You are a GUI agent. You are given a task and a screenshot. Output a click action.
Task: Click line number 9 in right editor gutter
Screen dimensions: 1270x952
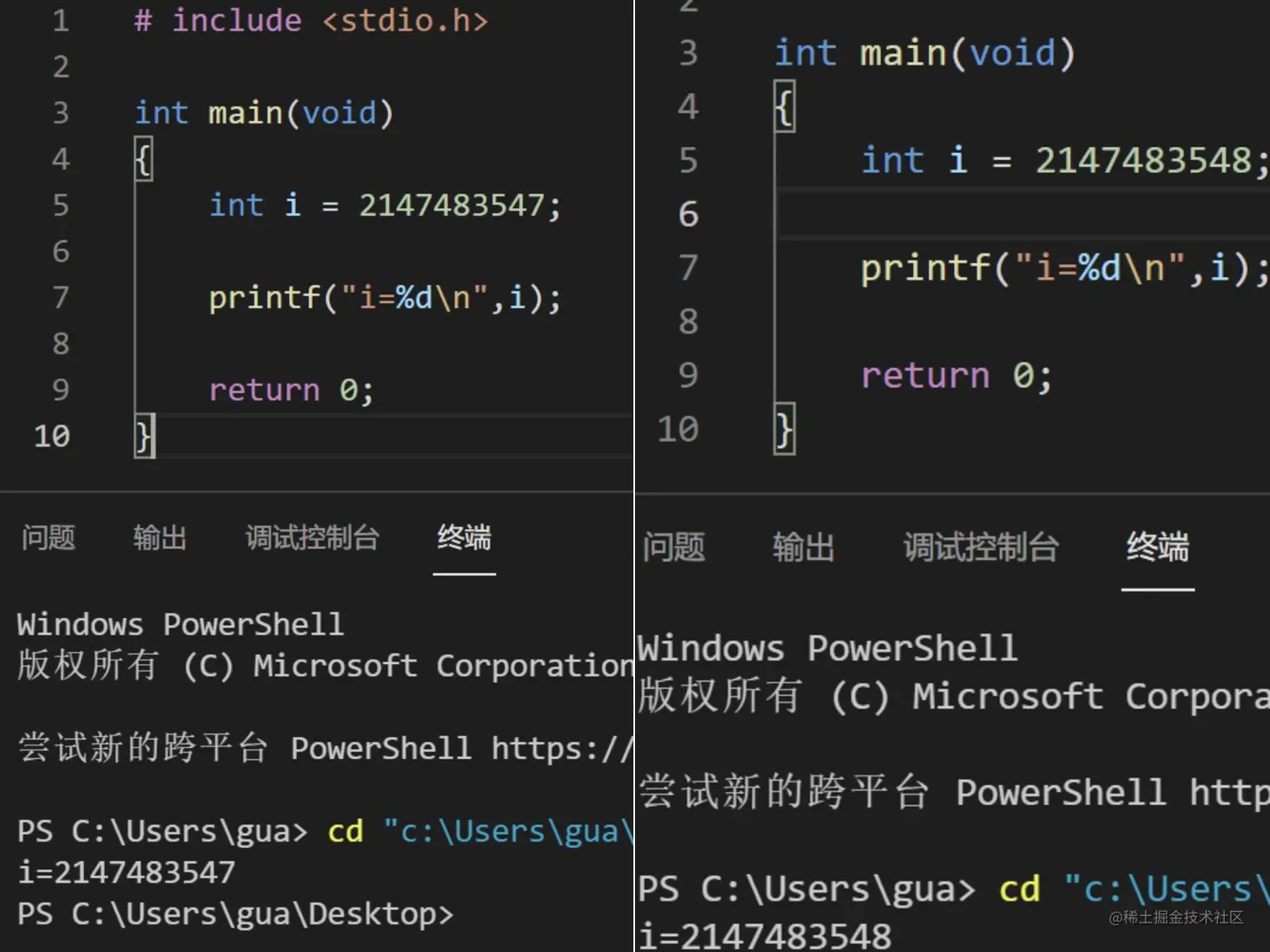(689, 375)
